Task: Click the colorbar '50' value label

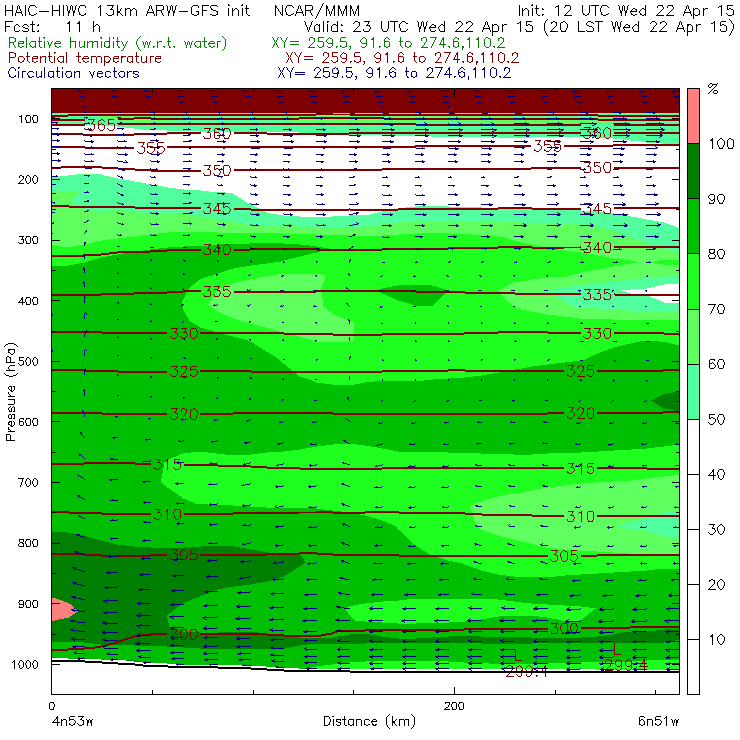Action: (x=716, y=420)
